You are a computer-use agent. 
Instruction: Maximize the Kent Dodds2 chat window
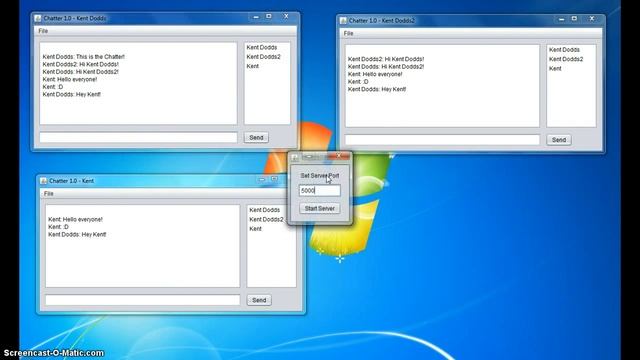574,19
